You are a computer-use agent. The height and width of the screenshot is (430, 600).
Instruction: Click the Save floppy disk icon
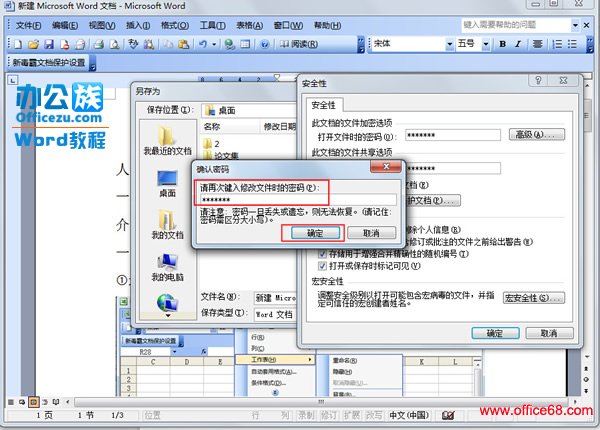(49, 44)
